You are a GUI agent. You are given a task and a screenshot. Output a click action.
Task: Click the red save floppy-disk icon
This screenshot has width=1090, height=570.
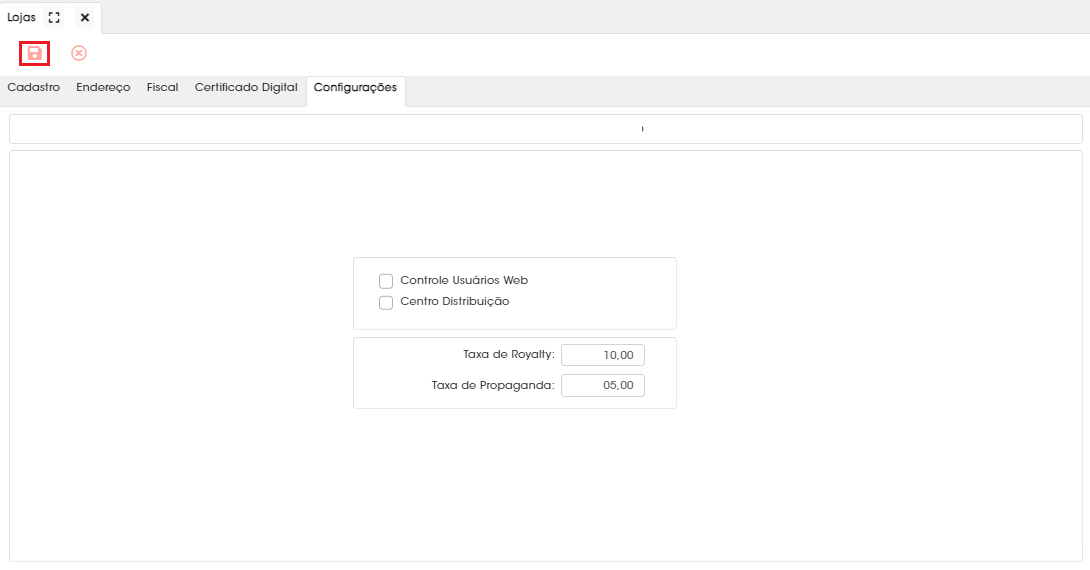[34, 54]
